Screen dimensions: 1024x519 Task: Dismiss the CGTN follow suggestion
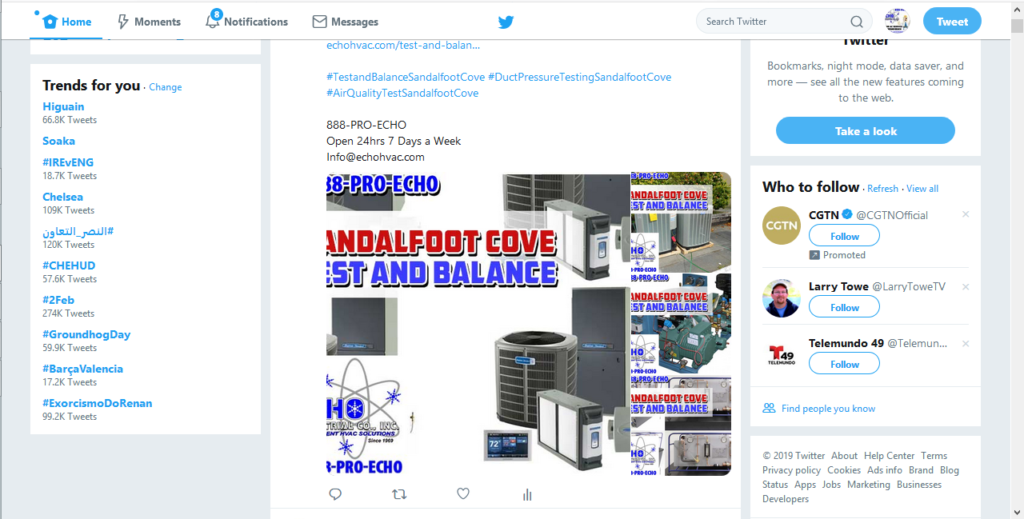(x=965, y=215)
